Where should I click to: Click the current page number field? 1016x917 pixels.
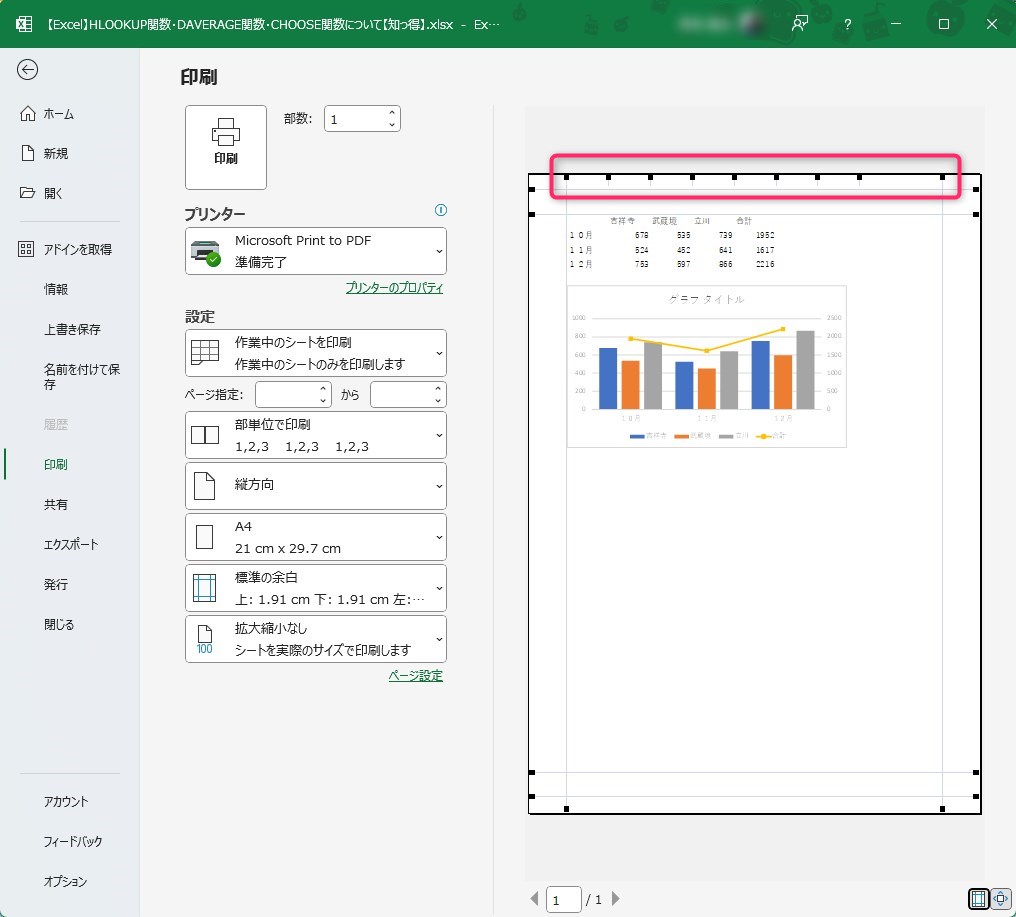click(x=564, y=899)
